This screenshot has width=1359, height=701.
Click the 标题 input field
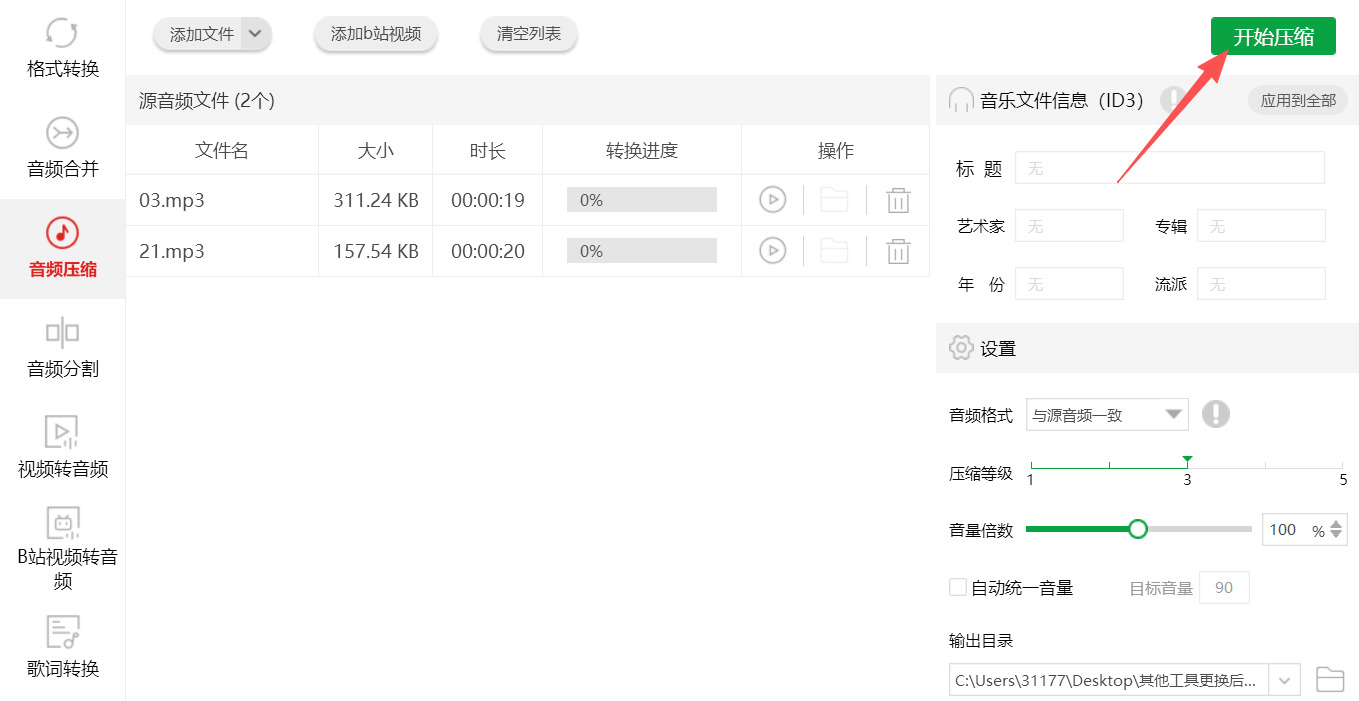1170,168
